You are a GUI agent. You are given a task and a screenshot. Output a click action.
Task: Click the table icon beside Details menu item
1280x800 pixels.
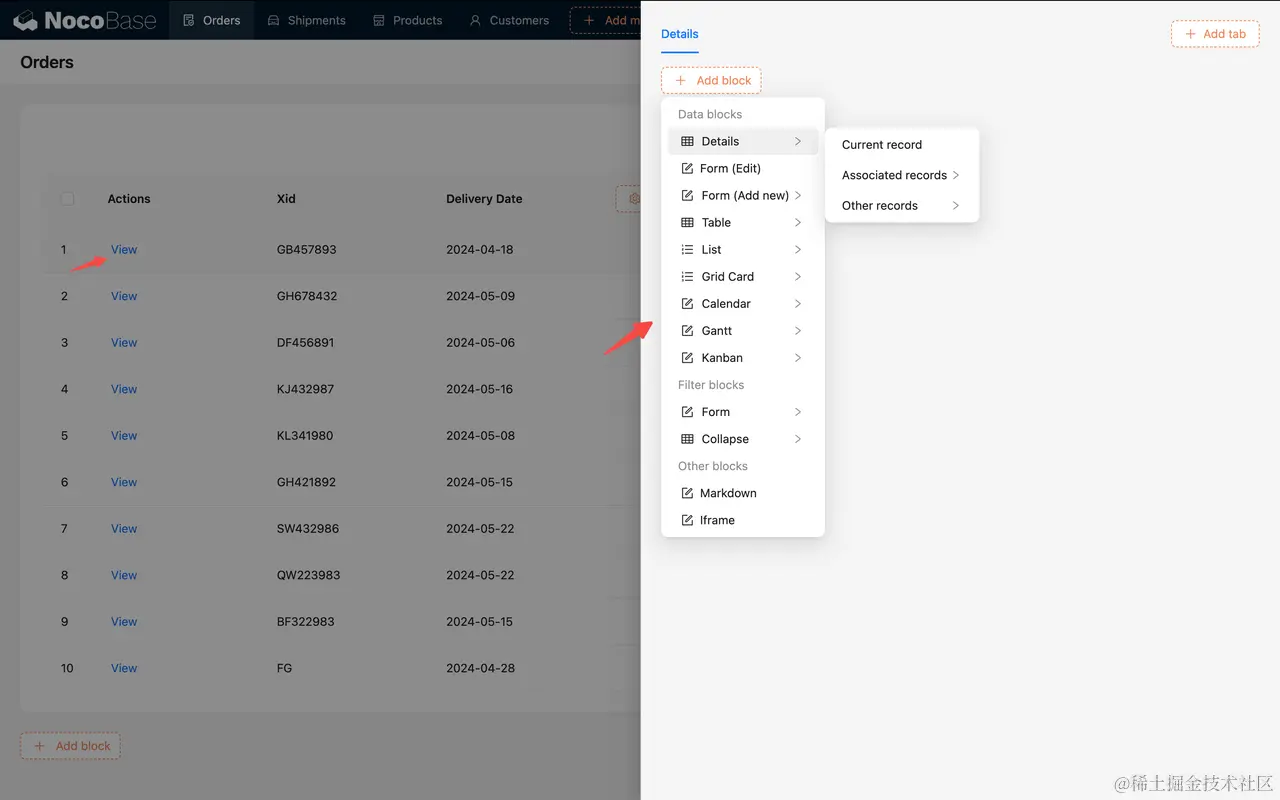[x=687, y=142]
